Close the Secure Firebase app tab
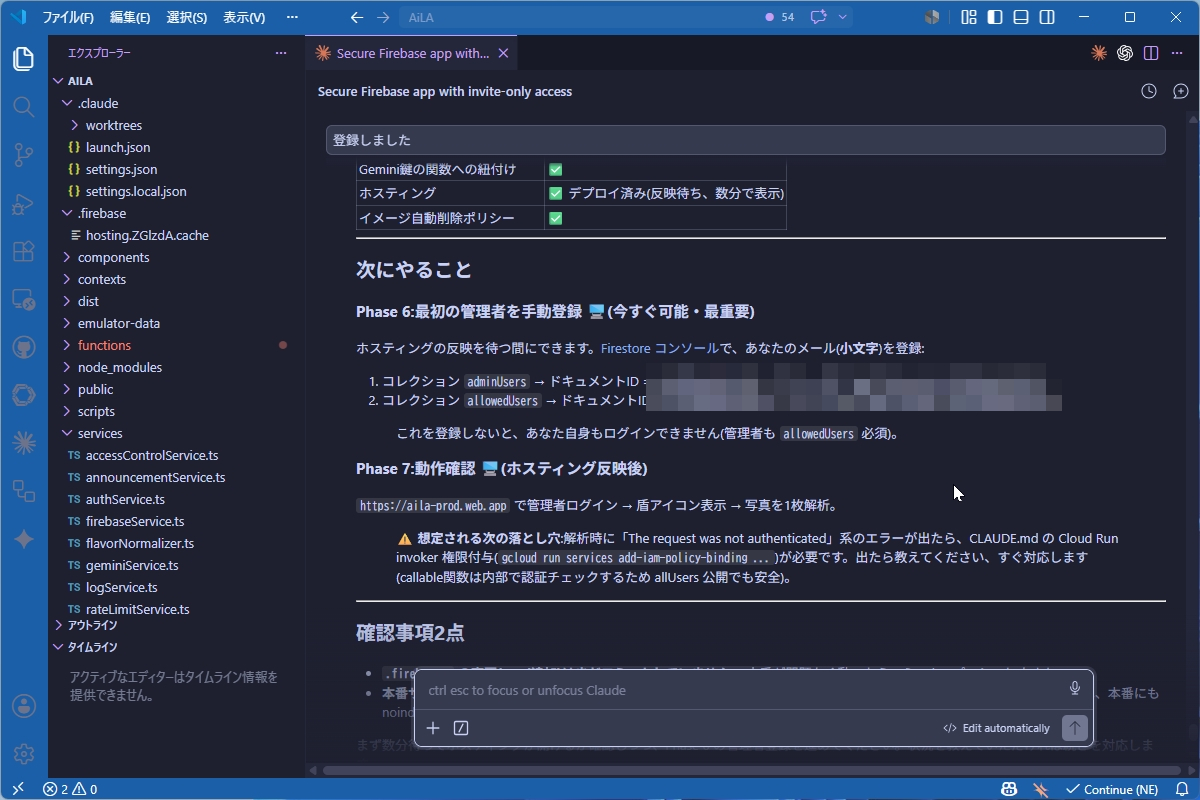 (x=503, y=53)
